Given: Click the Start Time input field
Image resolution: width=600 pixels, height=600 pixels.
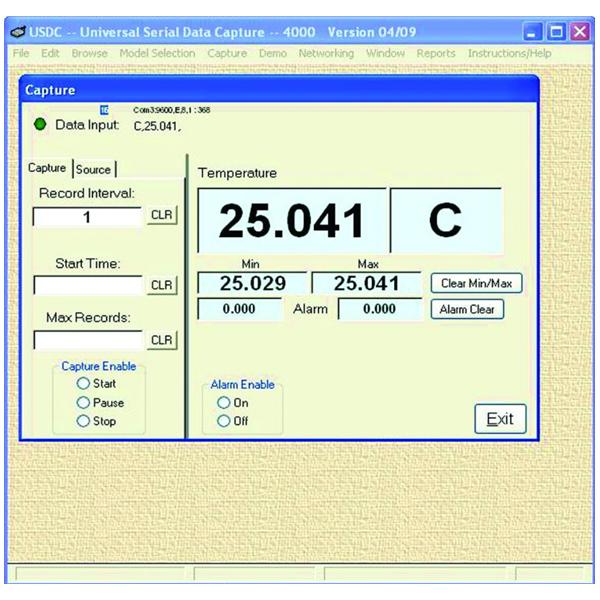Looking at the screenshot, I should coord(87,285).
